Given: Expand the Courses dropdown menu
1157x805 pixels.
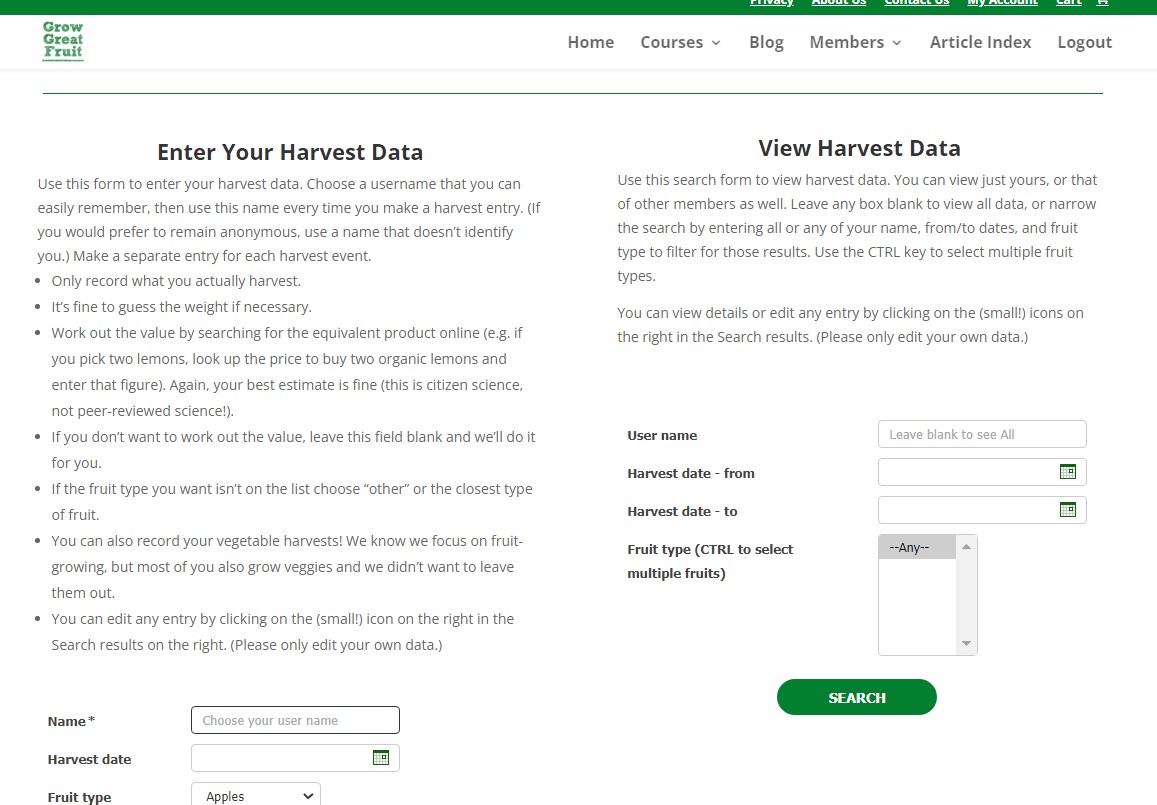Looking at the screenshot, I should pos(680,42).
